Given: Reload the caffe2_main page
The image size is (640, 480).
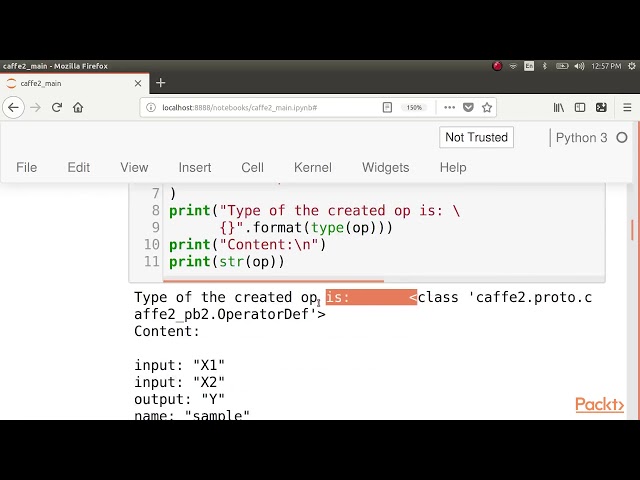Looking at the screenshot, I should 57,107.
